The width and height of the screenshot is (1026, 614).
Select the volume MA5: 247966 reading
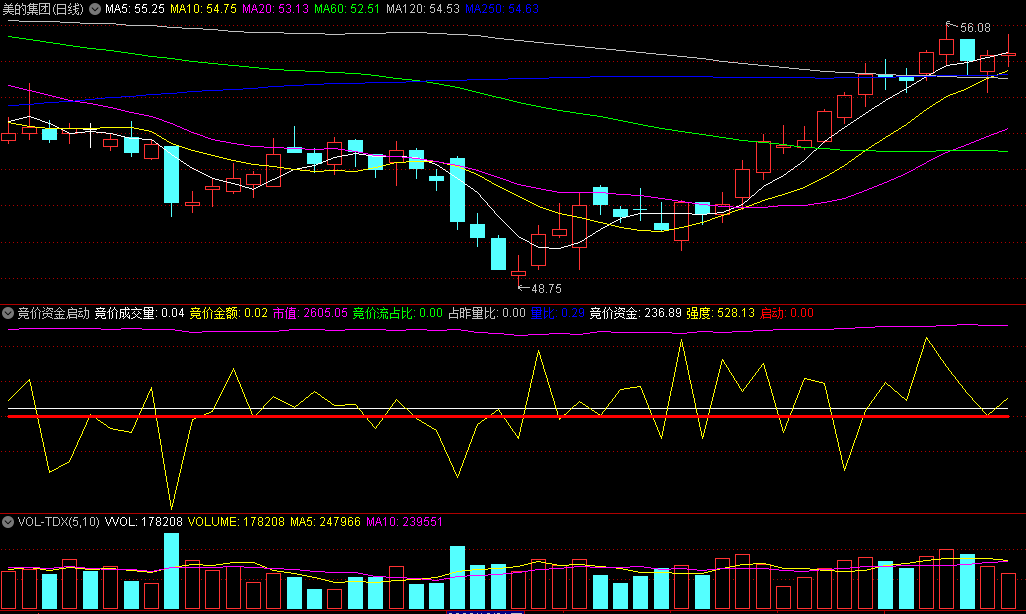click(x=325, y=522)
